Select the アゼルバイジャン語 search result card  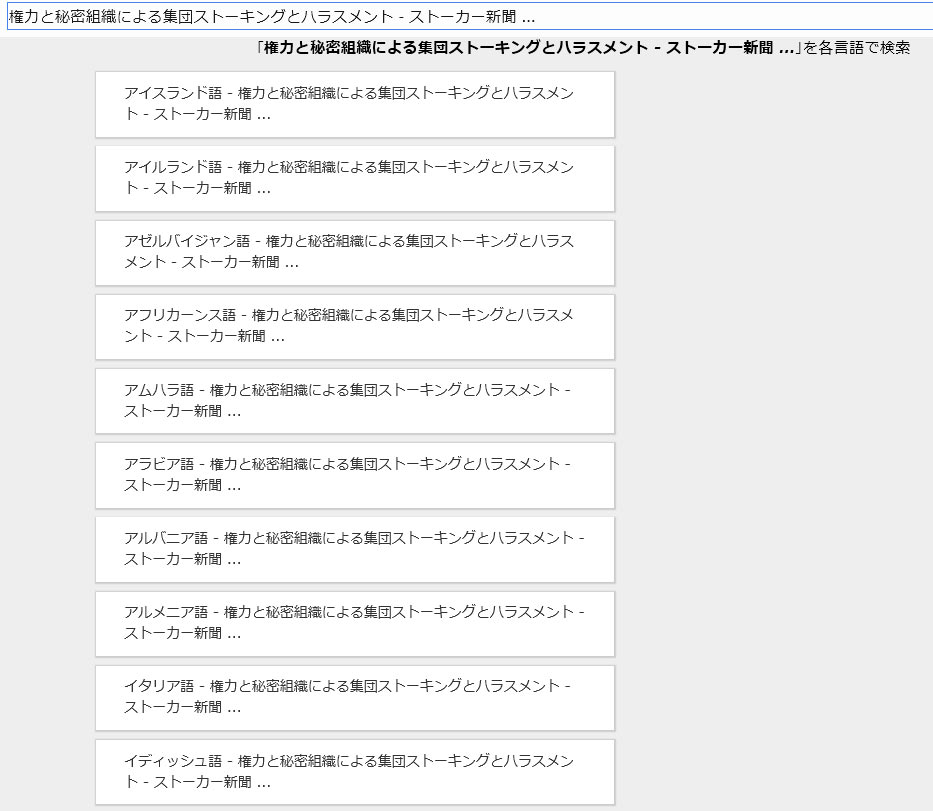(x=355, y=252)
